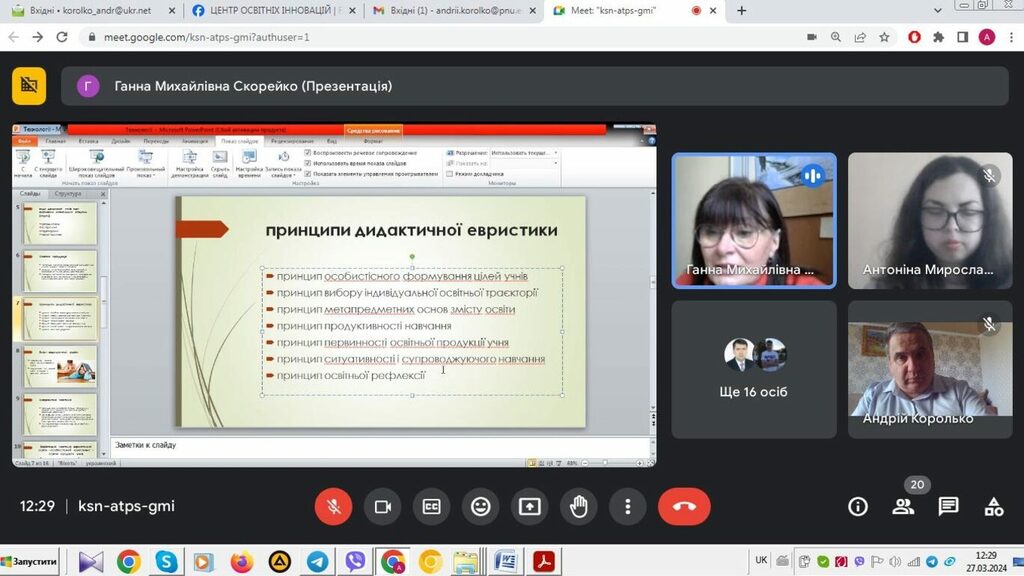Show the participants list

click(x=903, y=506)
